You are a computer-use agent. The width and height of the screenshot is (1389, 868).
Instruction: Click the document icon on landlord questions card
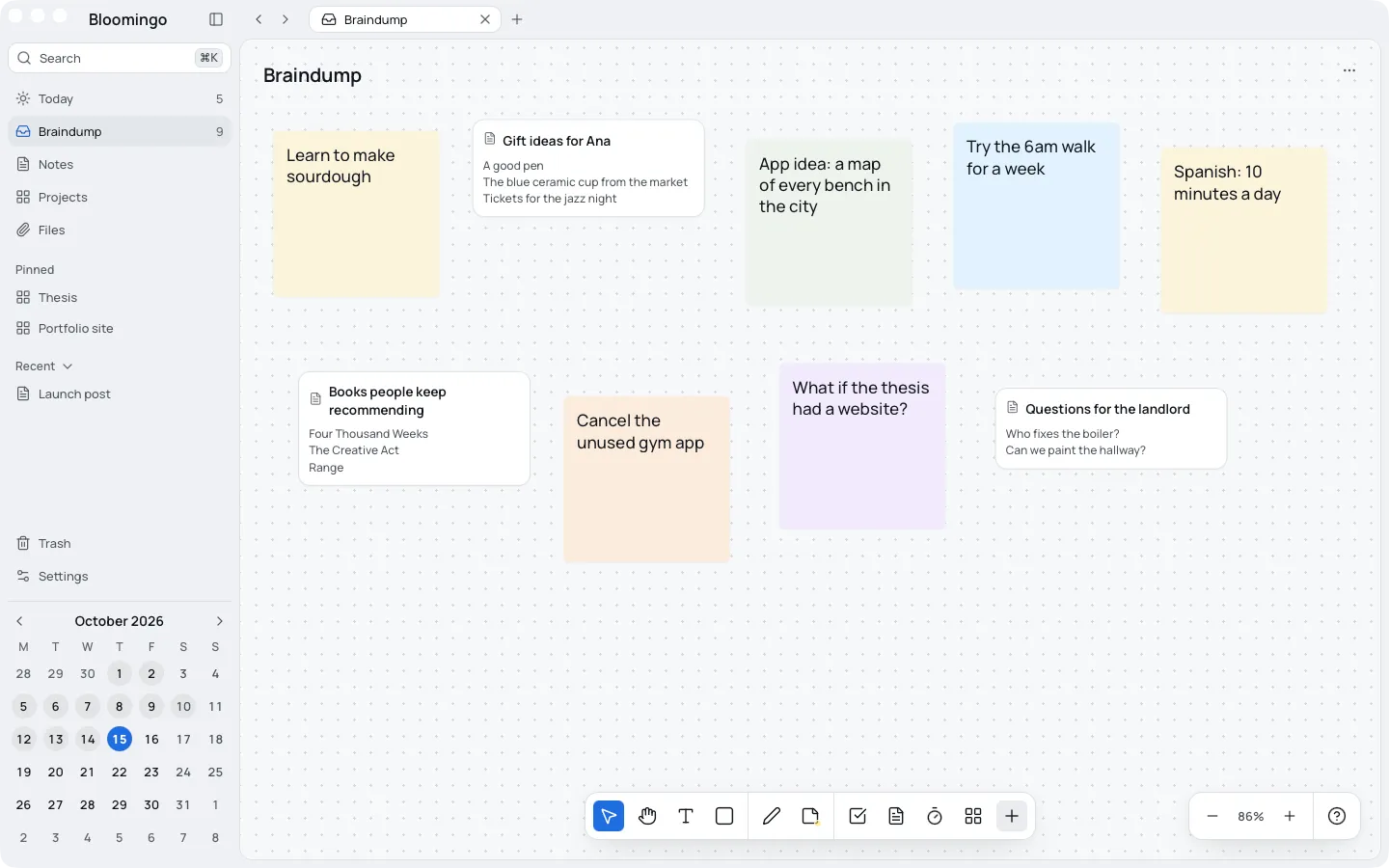coord(1013,408)
